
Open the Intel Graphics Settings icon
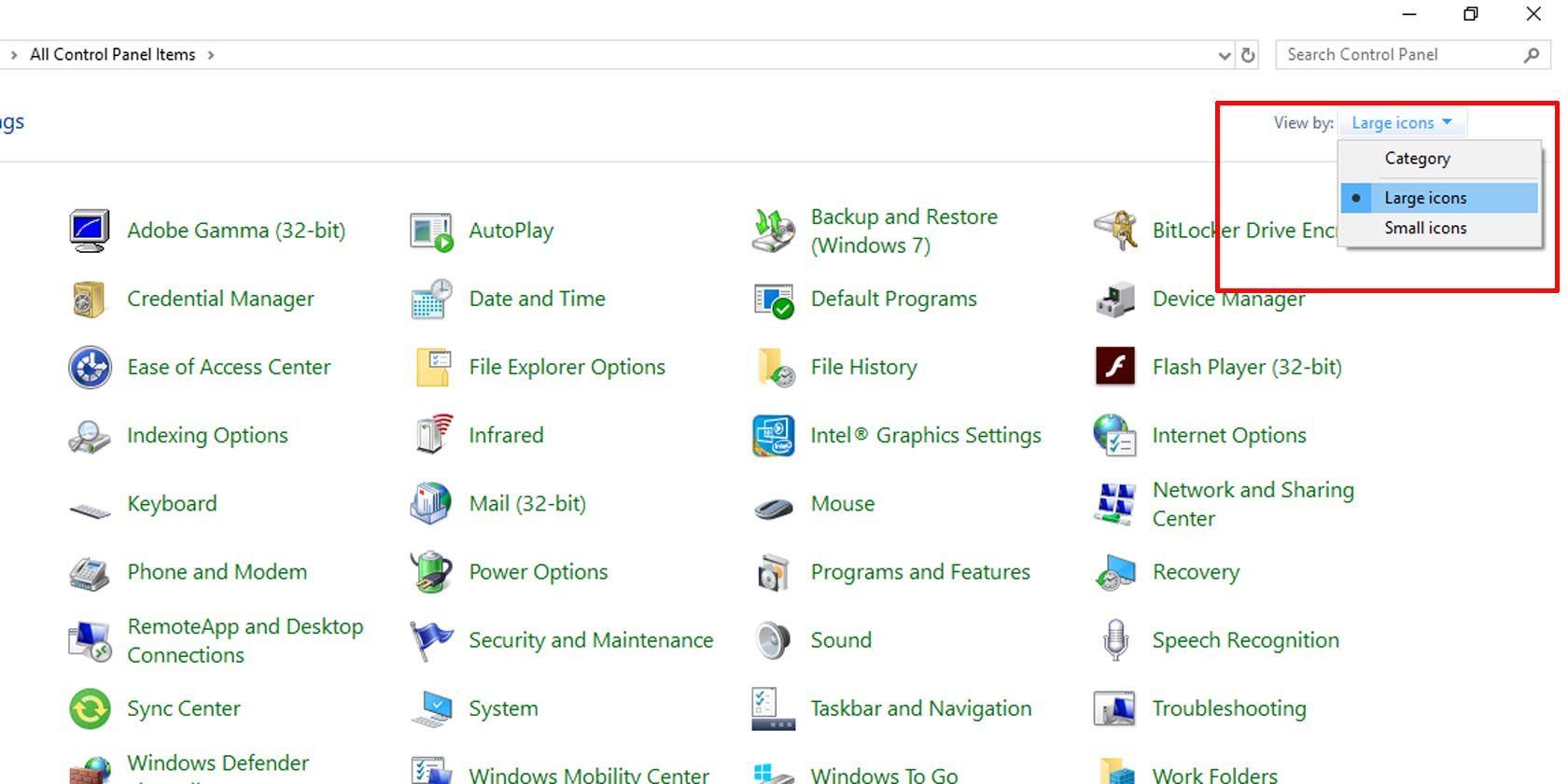click(x=773, y=435)
